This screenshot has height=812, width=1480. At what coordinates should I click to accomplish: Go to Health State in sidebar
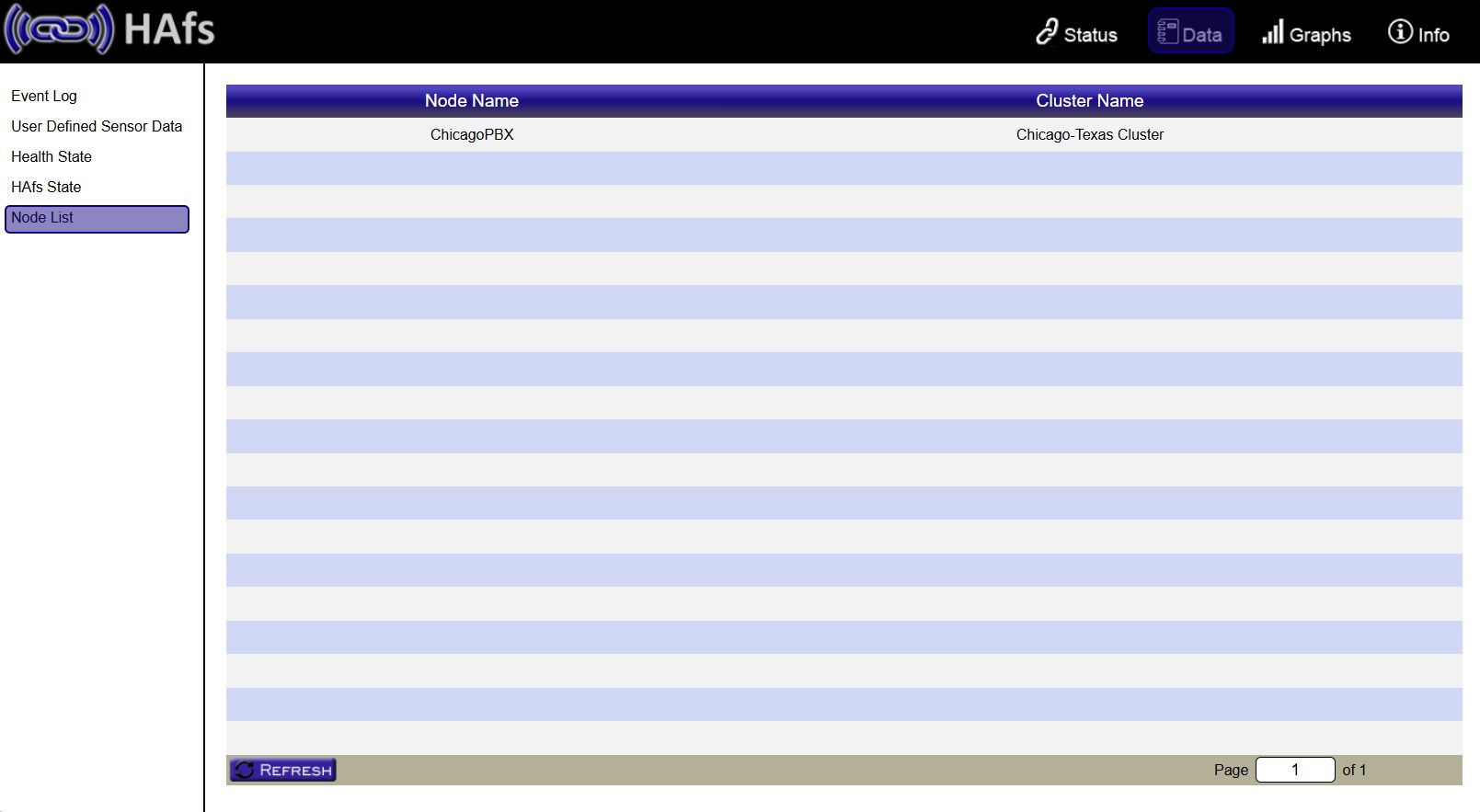(x=52, y=156)
